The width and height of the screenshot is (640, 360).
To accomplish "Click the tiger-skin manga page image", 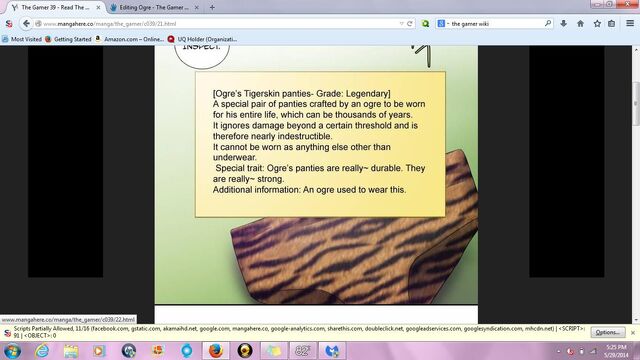I will point(316,175).
